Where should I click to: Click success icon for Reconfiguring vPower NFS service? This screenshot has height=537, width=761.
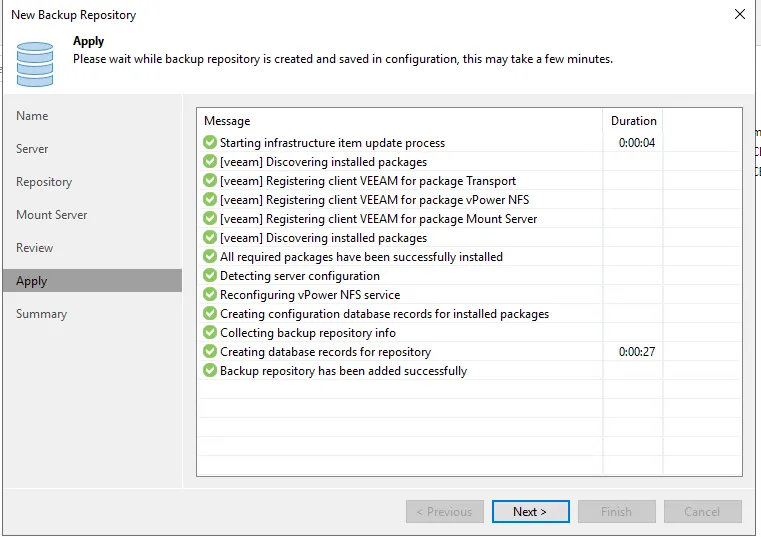point(210,295)
